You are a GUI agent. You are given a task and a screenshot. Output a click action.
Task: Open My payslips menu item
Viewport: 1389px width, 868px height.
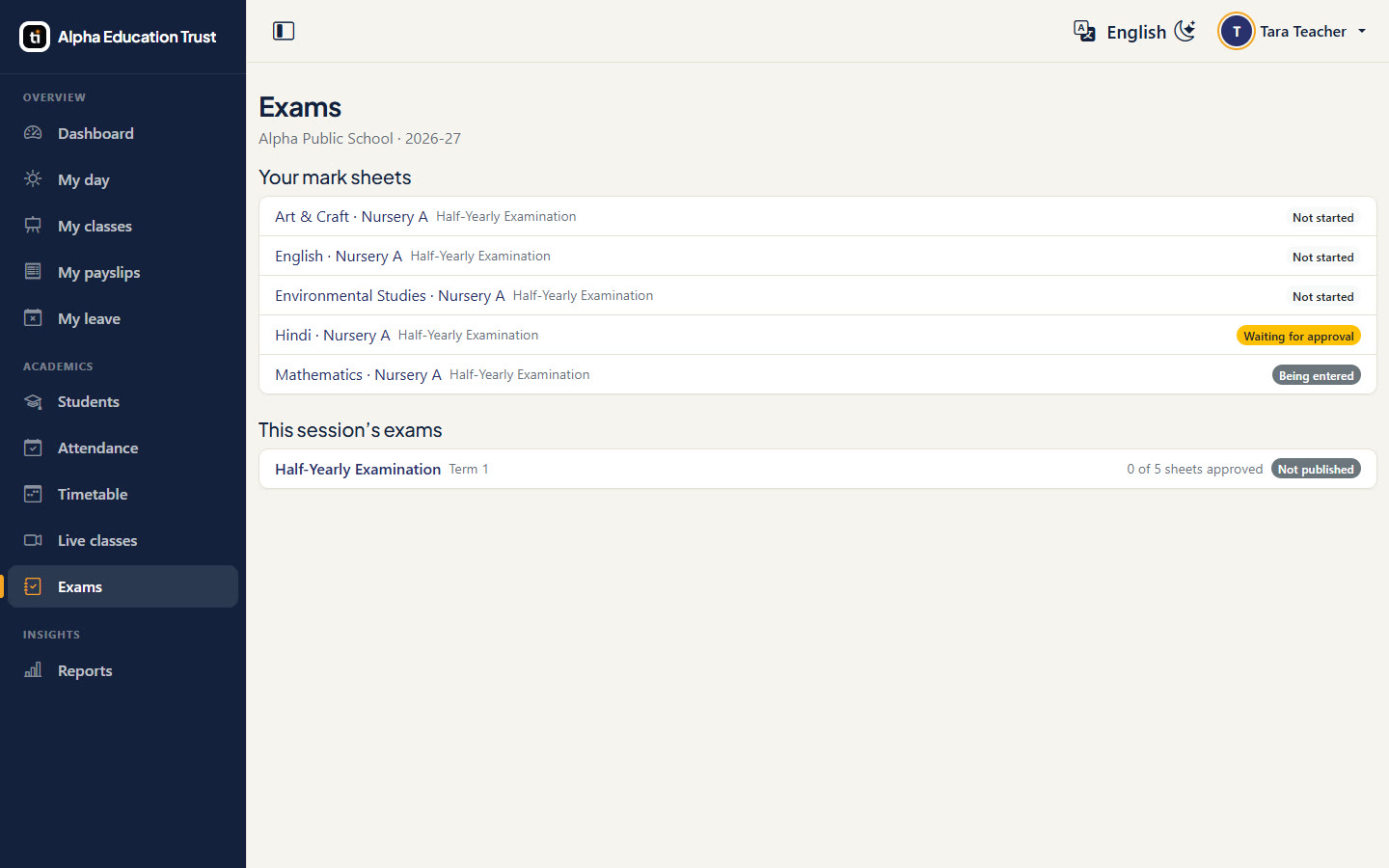[x=123, y=272]
